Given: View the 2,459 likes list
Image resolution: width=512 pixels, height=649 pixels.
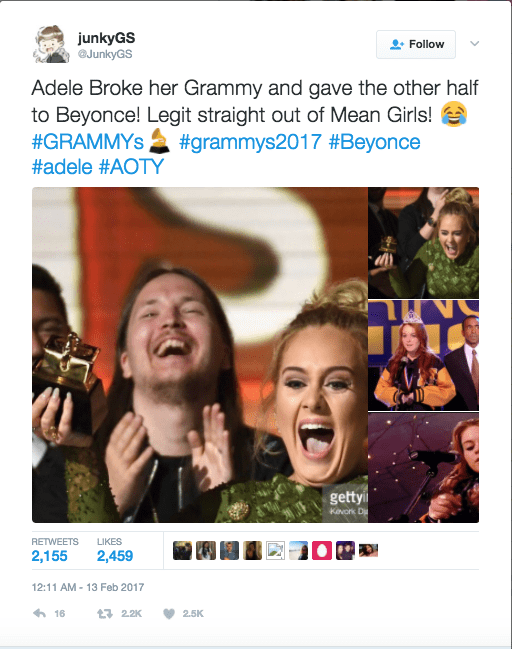Looking at the screenshot, I should 115,550.
